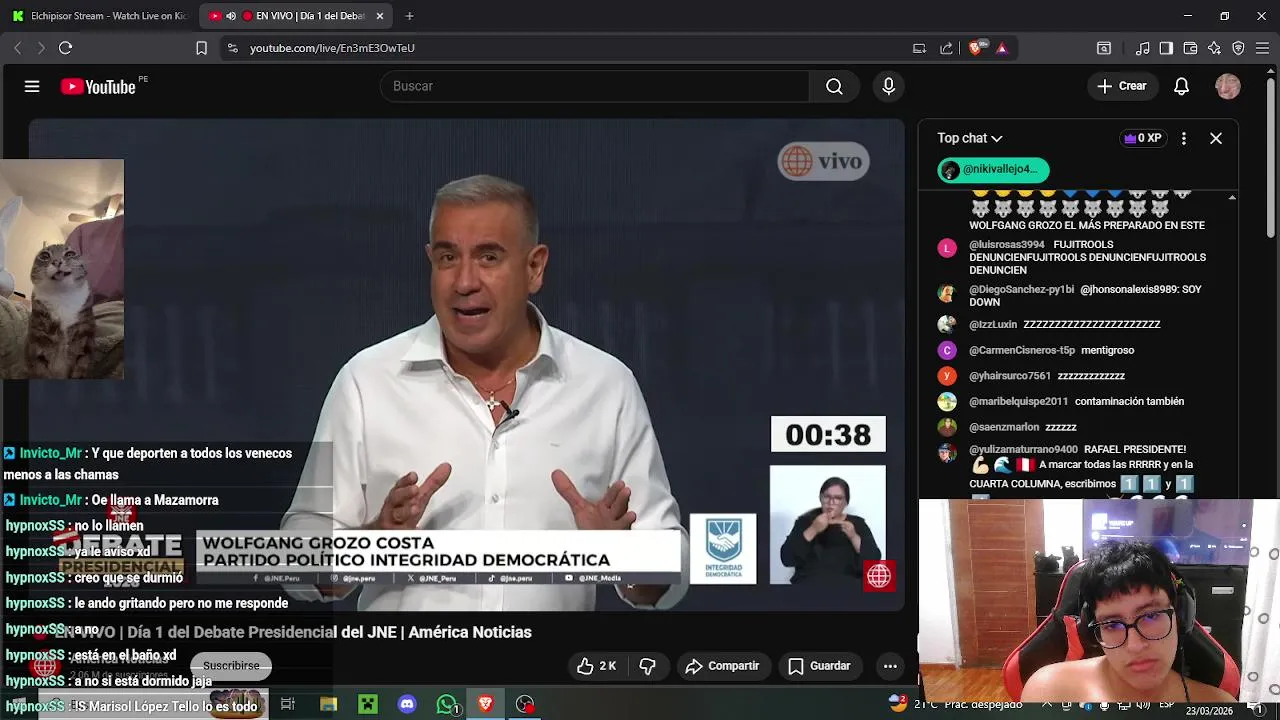This screenshot has height=720, width=1280.
Task: Subscribe with the Suscribirse button
Action: (x=231, y=666)
